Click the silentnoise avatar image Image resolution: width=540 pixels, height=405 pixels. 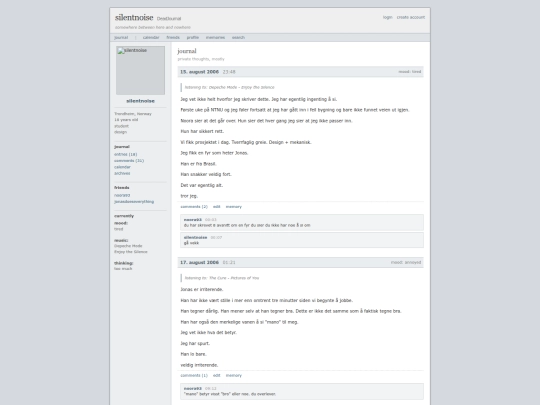coord(140,71)
